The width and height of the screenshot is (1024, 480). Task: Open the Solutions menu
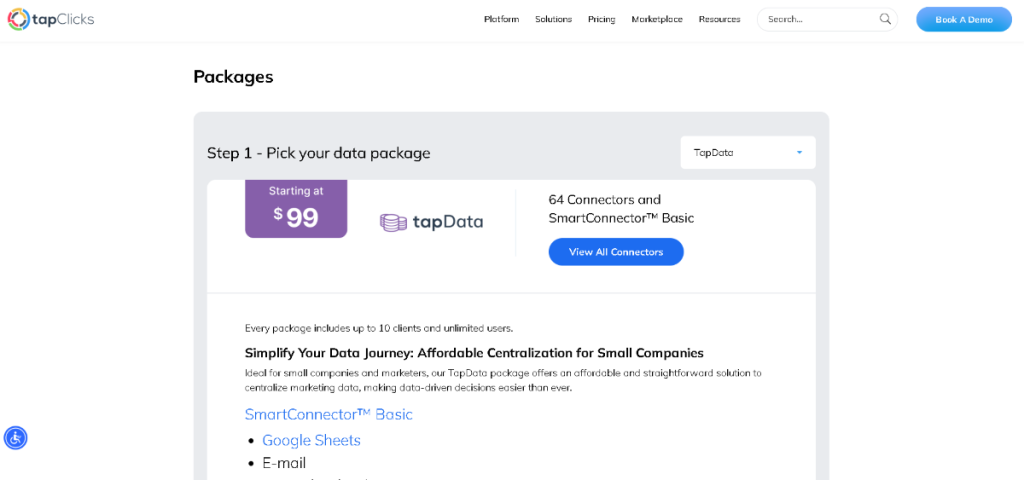click(x=553, y=19)
